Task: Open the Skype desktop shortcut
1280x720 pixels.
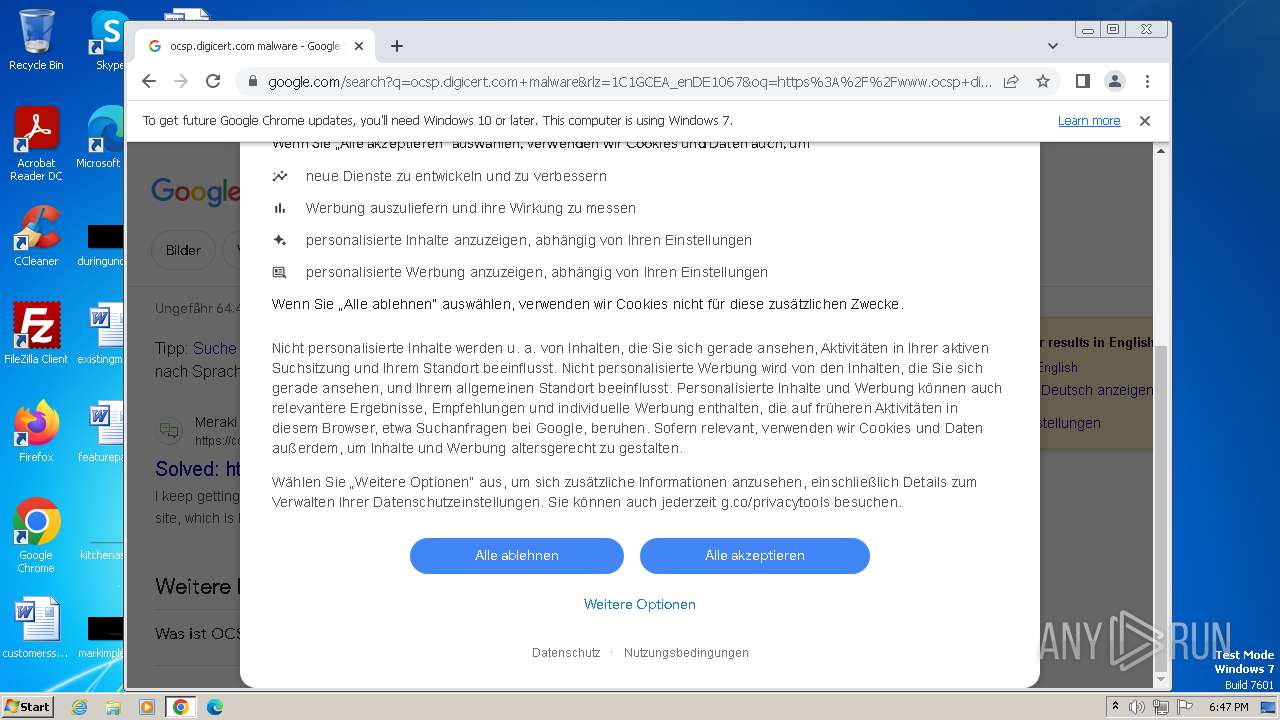Action: (108, 40)
